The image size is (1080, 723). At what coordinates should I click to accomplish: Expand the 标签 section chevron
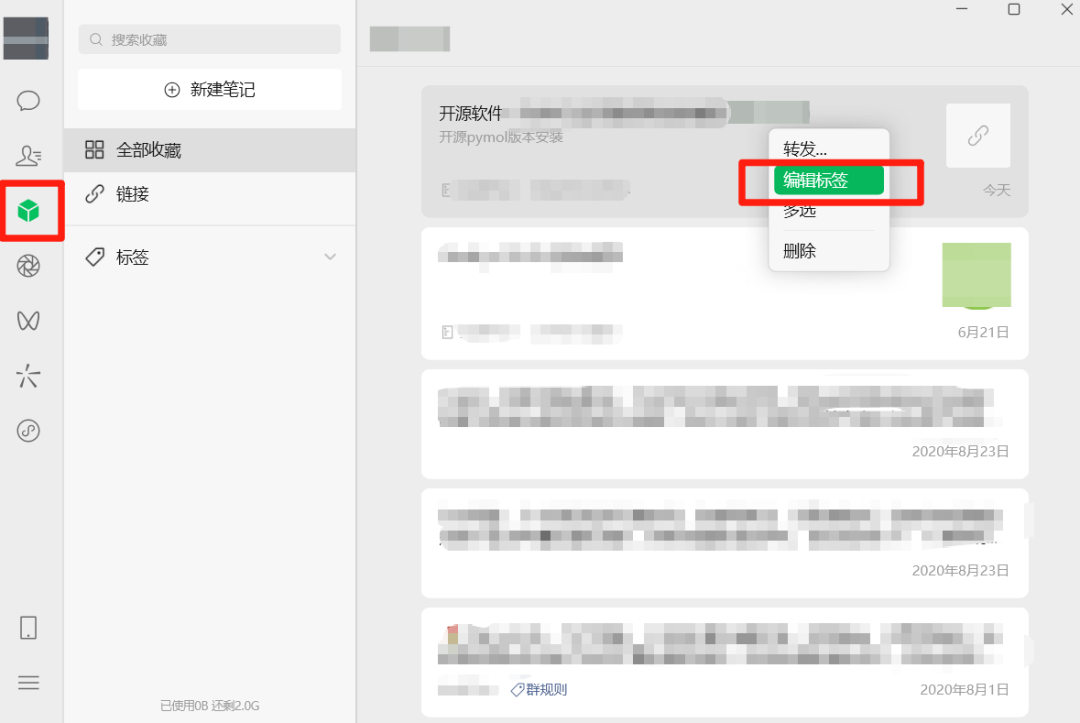[331, 257]
